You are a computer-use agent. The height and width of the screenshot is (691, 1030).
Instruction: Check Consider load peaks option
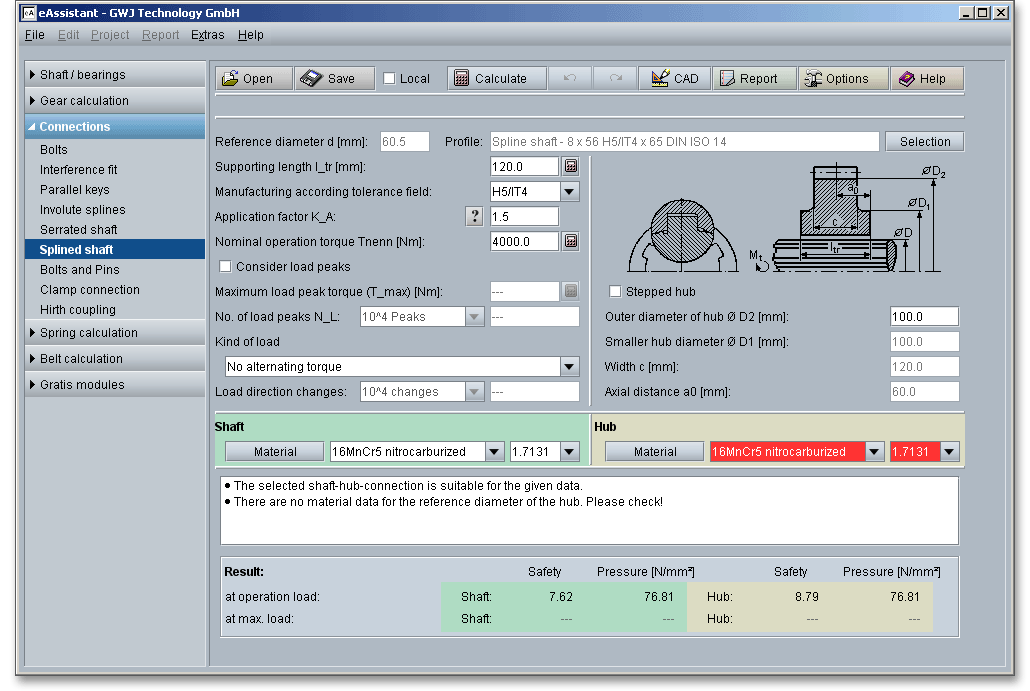click(225, 267)
